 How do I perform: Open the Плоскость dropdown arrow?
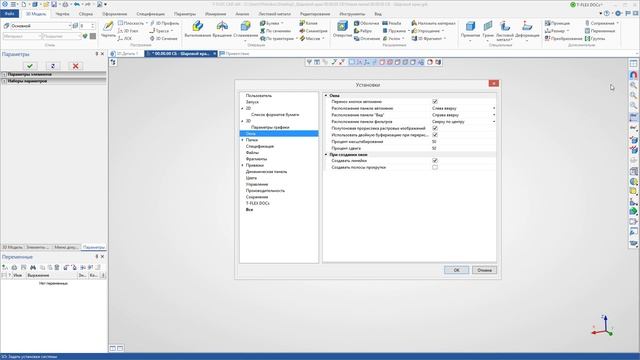coord(147,23)
